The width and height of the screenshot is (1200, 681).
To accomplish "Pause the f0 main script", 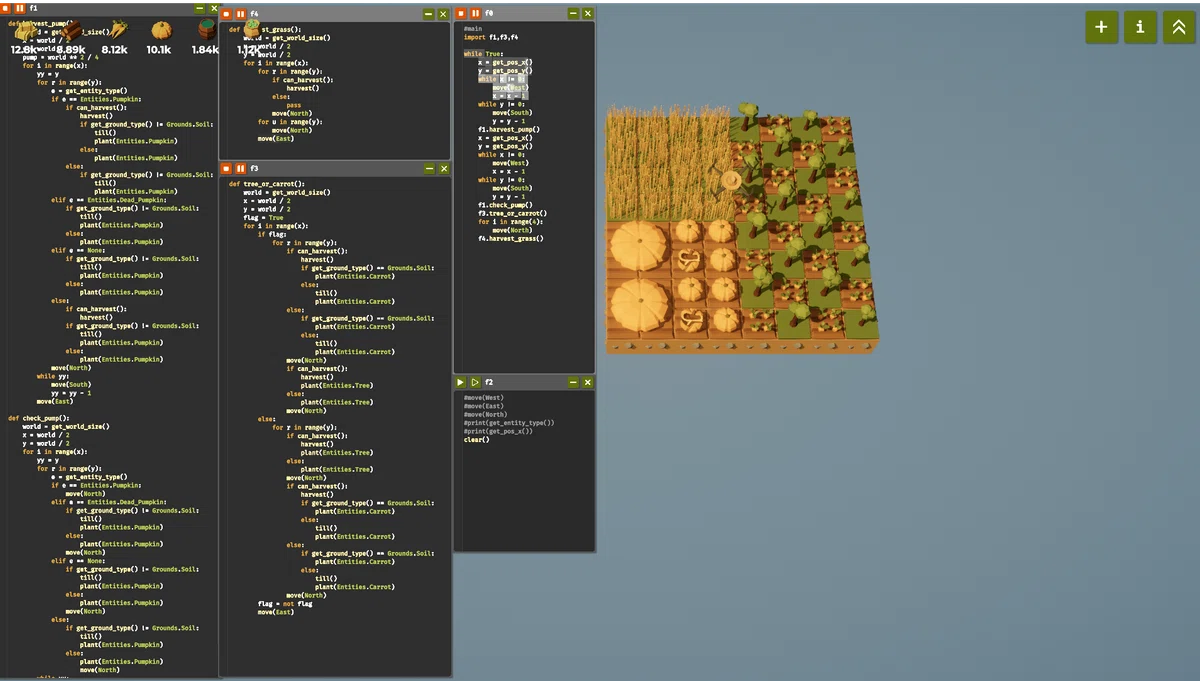I will pos(475,13).
